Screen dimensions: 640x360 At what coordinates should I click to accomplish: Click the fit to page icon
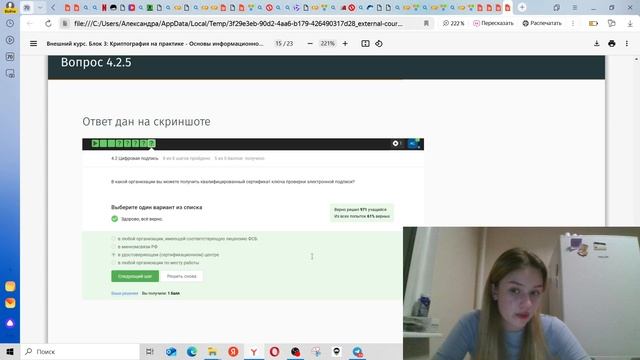[x=365, y=43]
